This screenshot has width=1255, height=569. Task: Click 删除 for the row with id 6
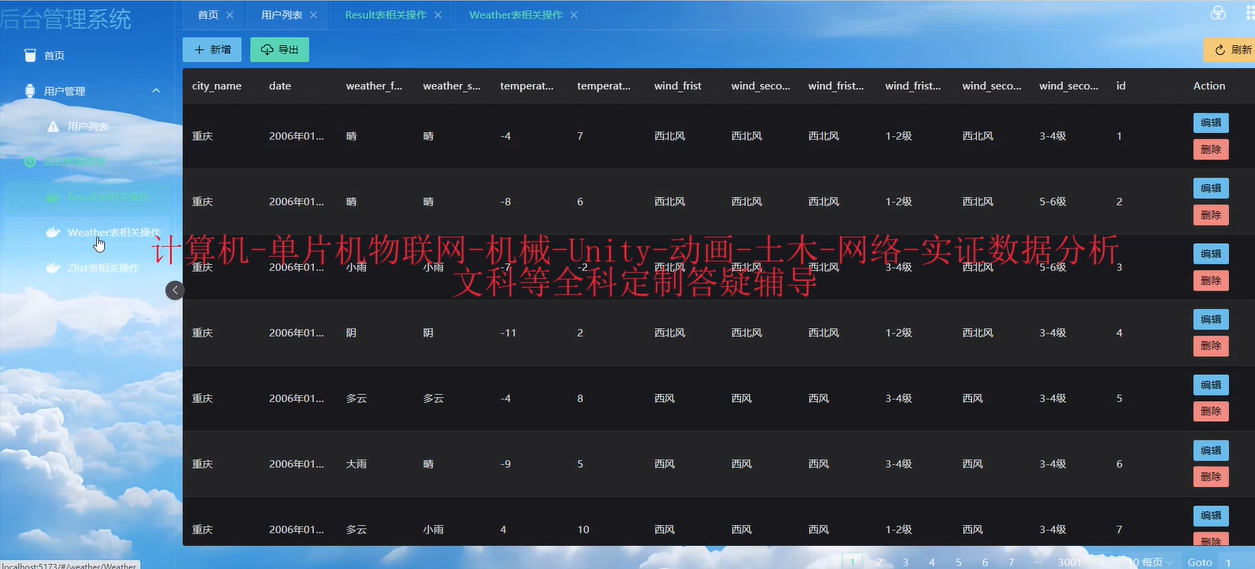1211,477
